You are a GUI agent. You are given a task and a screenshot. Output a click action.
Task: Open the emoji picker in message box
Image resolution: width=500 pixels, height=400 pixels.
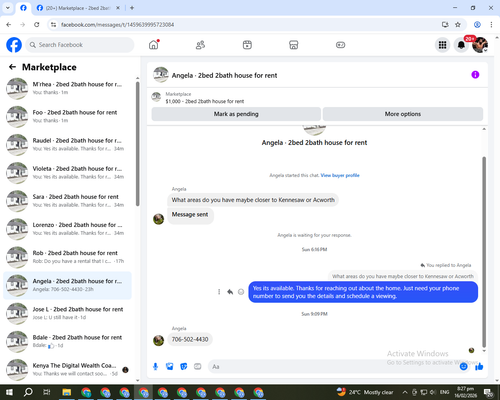(x=463, y=367)
